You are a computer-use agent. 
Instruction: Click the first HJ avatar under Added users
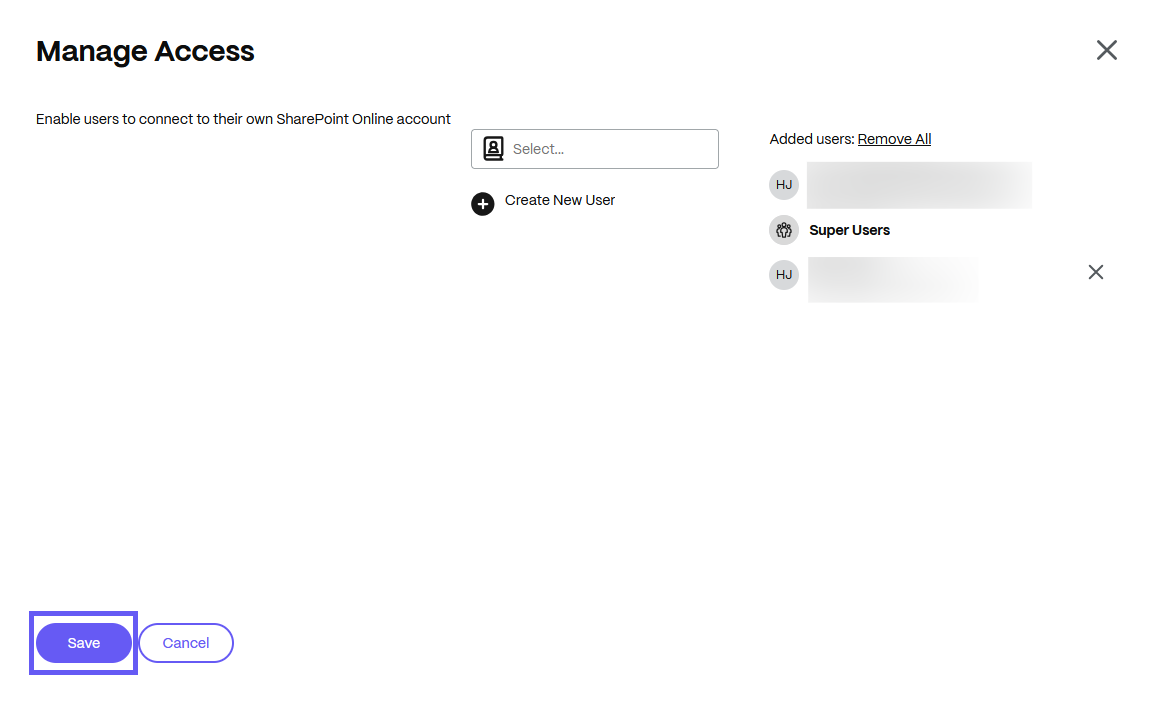(784, 185)
